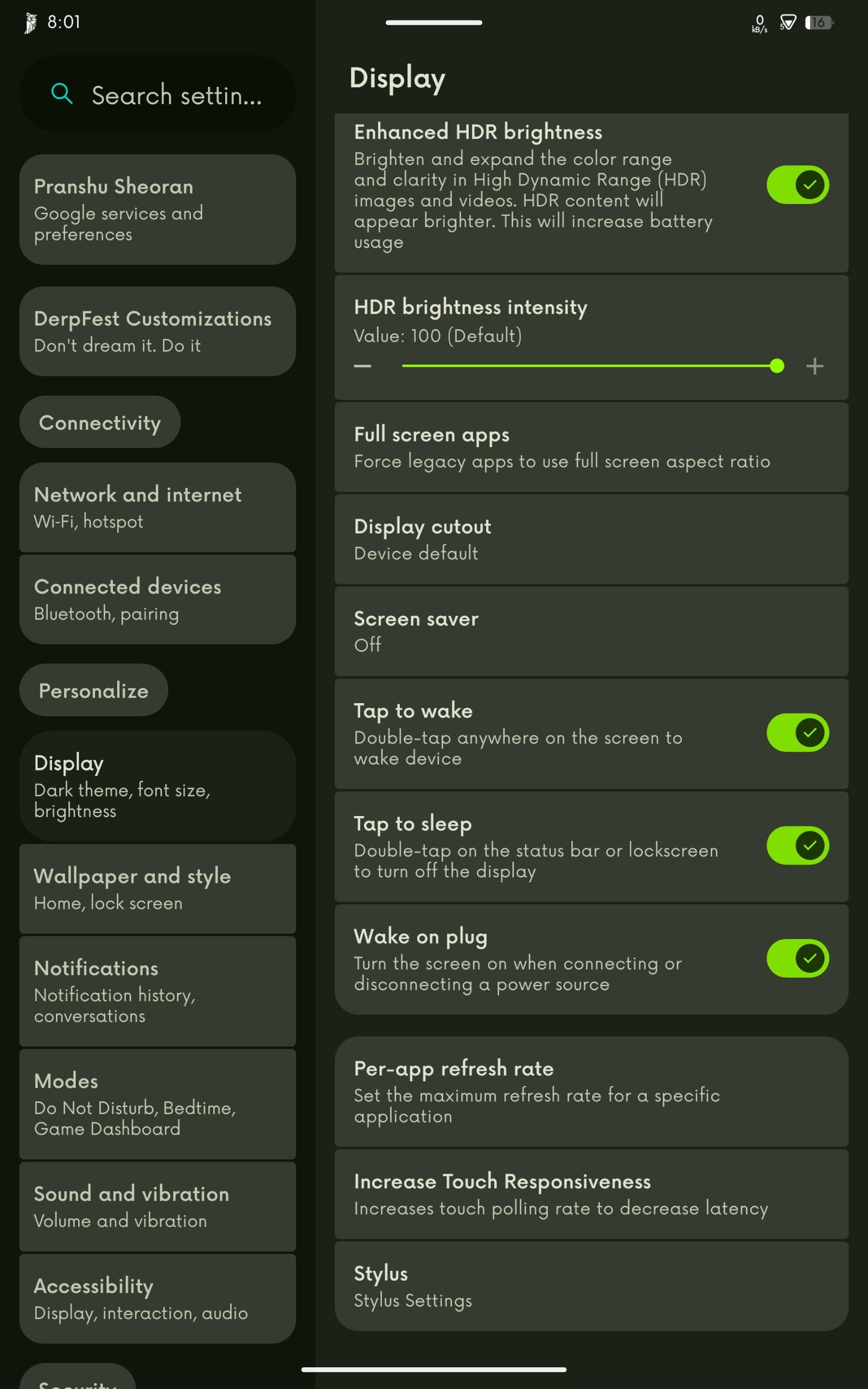868x1389 pixels.
Task: Tap the Wi-Fi status icon
Action: click(x=788, y=22)
